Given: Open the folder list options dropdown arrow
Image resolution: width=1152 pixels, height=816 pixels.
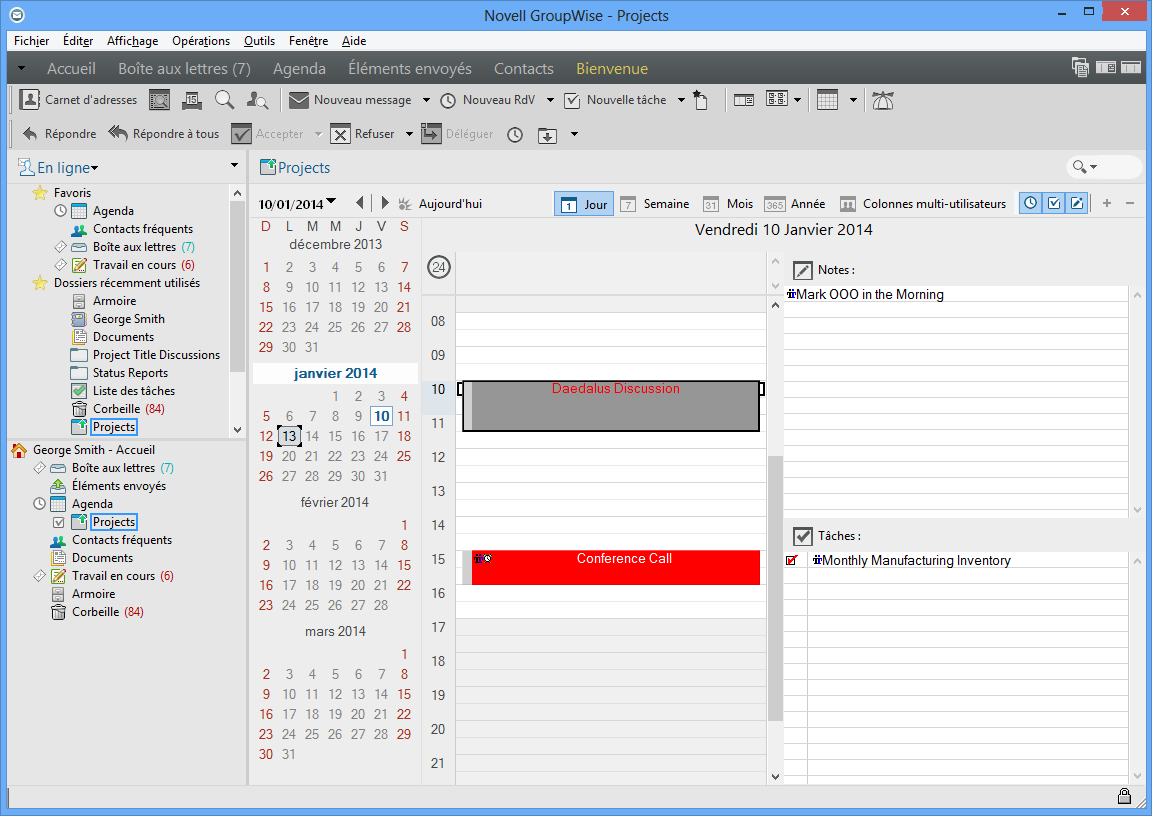Looking at the screenshot, I should tap(234, 165).
